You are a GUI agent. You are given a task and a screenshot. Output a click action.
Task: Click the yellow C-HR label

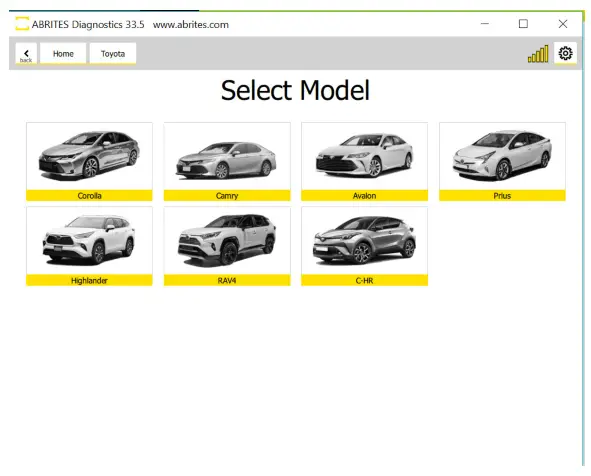tap(364, 280)
